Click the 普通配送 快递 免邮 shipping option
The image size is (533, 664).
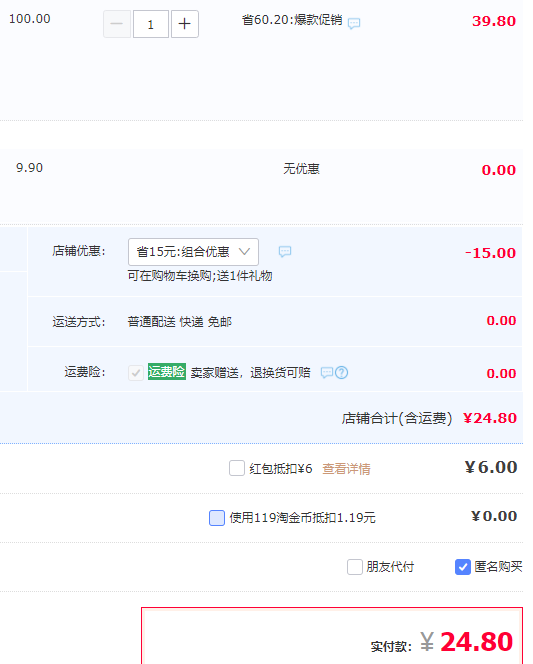coord(180,322)
